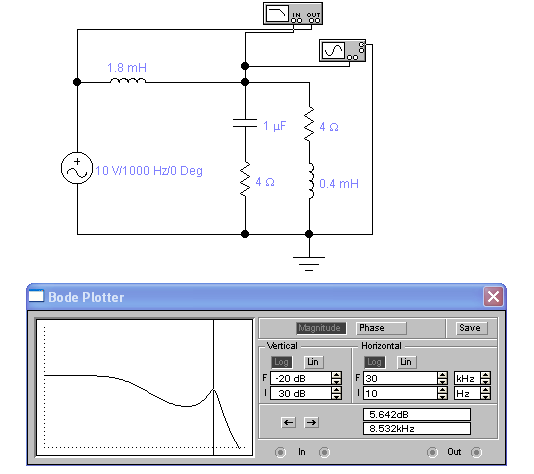Increase the vertical F -20 dB value
Screen dimensions: 534x474
336,375
